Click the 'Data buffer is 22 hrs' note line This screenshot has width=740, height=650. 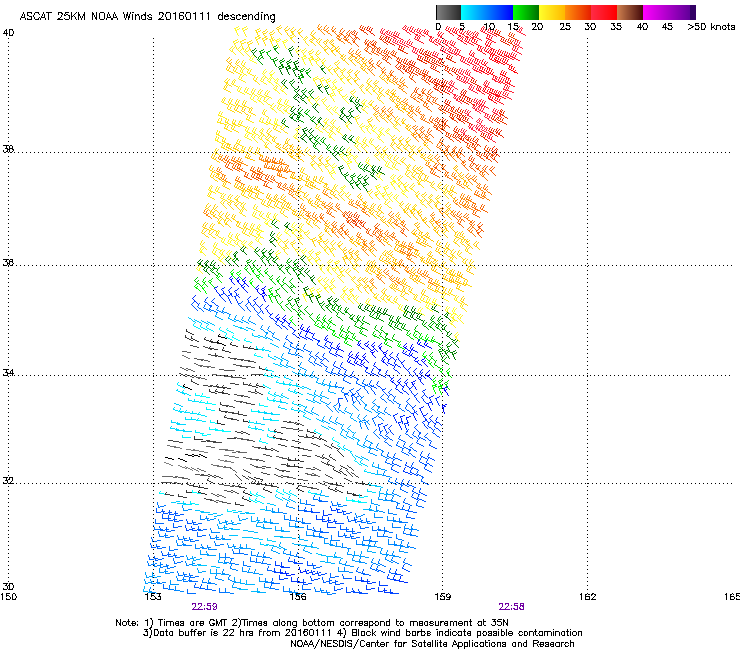point(237,633)
